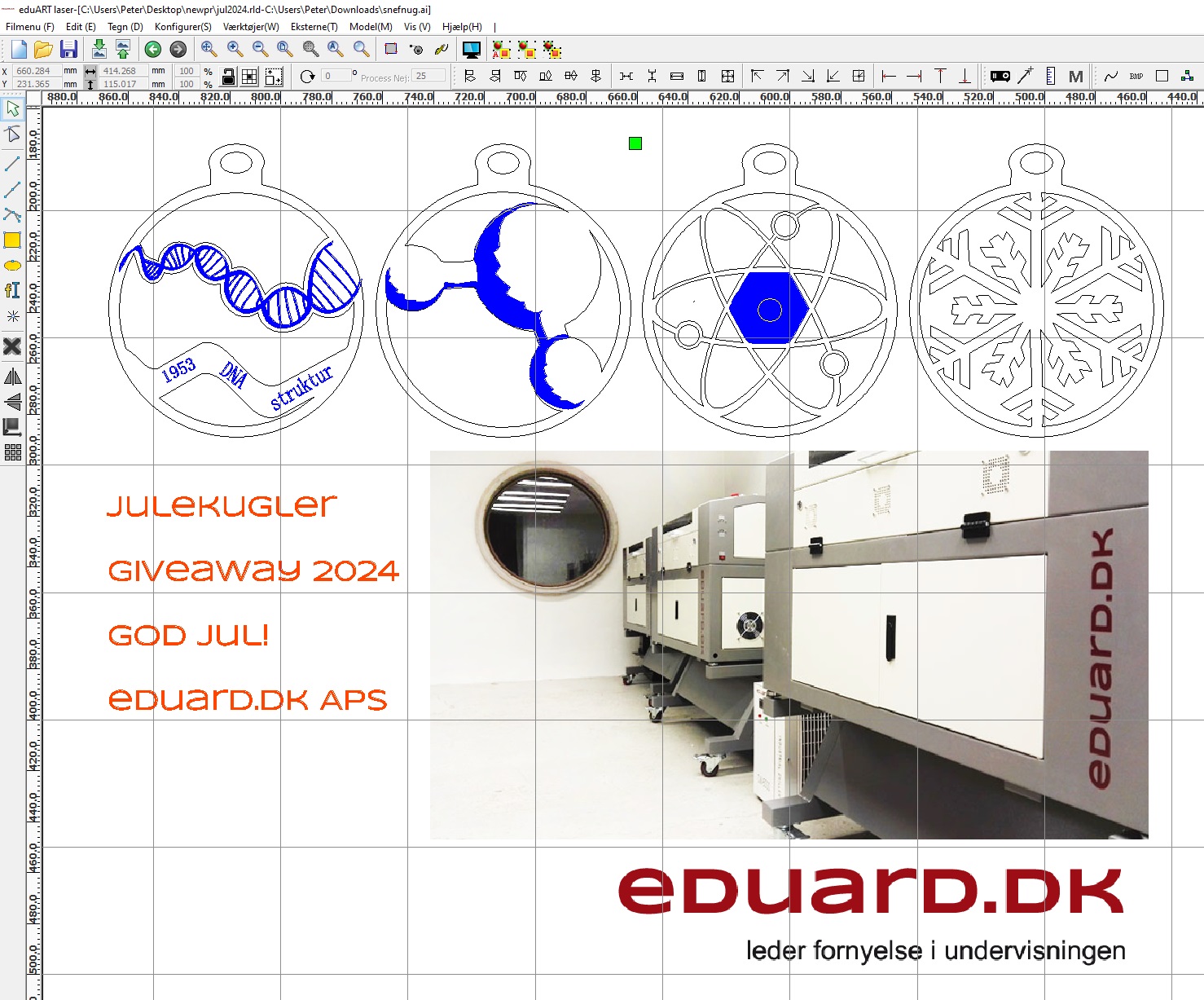1204x1000 pixels.
Task: Zoom out with the minus magnifier
Action: tap(260, 49)
